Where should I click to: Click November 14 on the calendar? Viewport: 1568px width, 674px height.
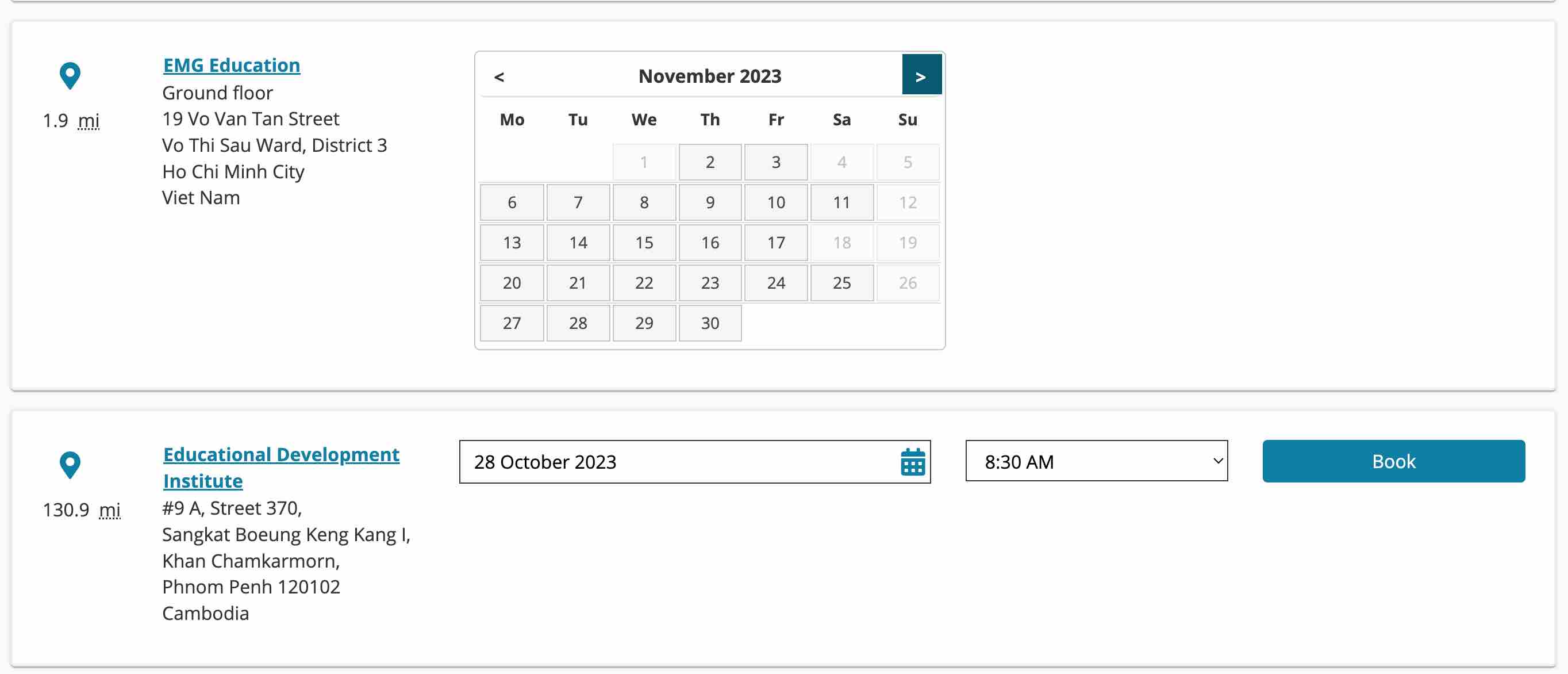coord(577,241)
